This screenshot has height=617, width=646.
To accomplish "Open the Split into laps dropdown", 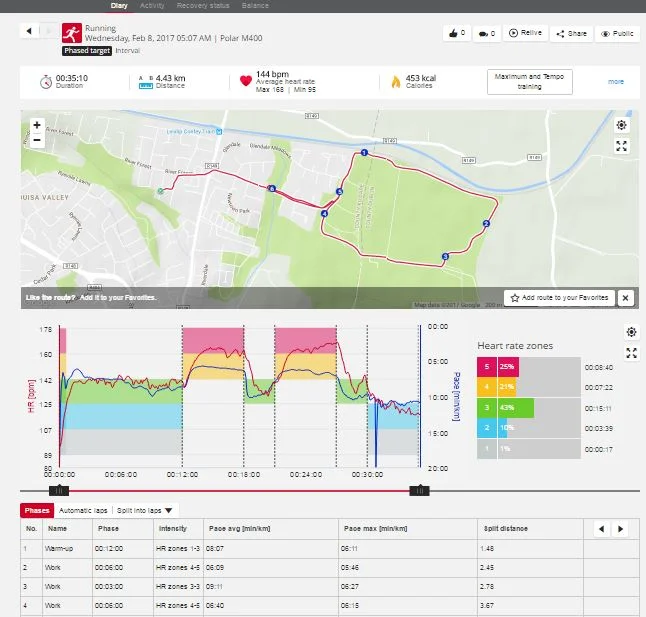I will point(145,510).
